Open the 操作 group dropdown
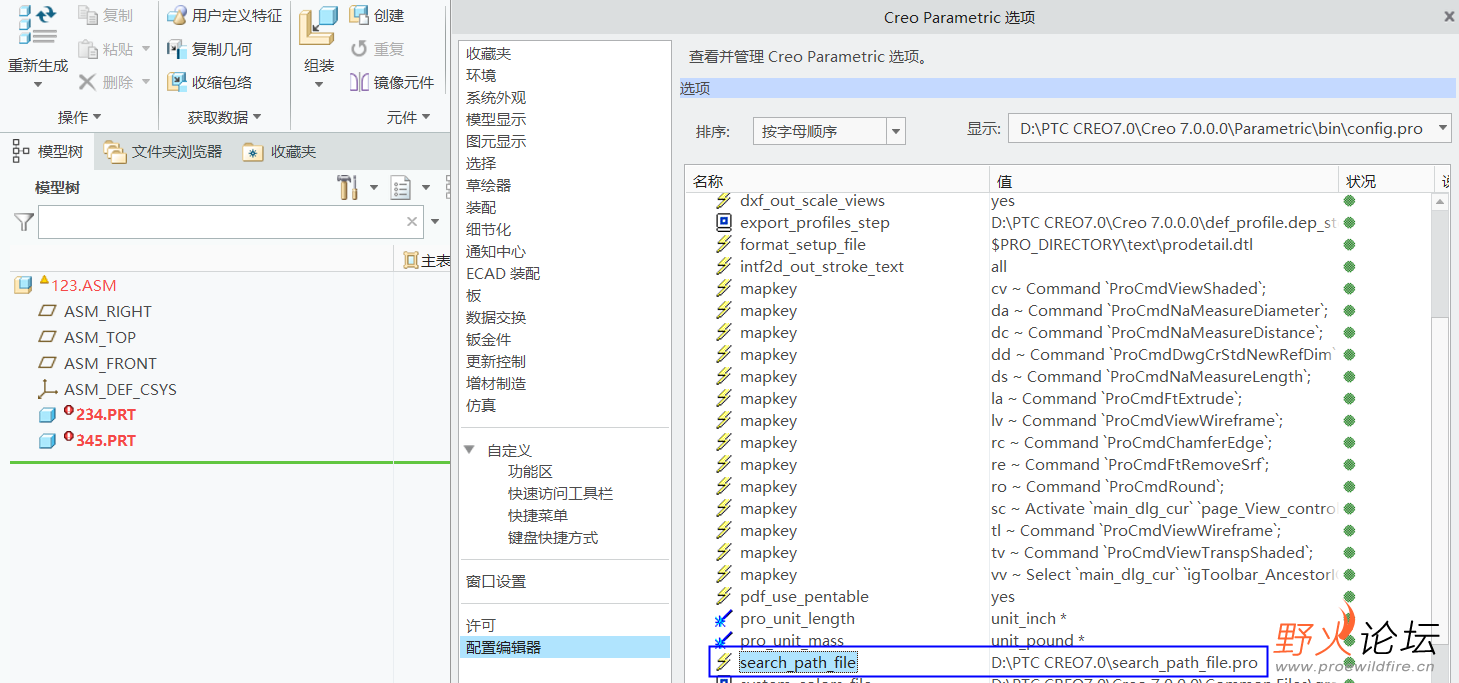The height and width of the screenshot is (683, 1459). pyautogui.click(x=79, y=117)
